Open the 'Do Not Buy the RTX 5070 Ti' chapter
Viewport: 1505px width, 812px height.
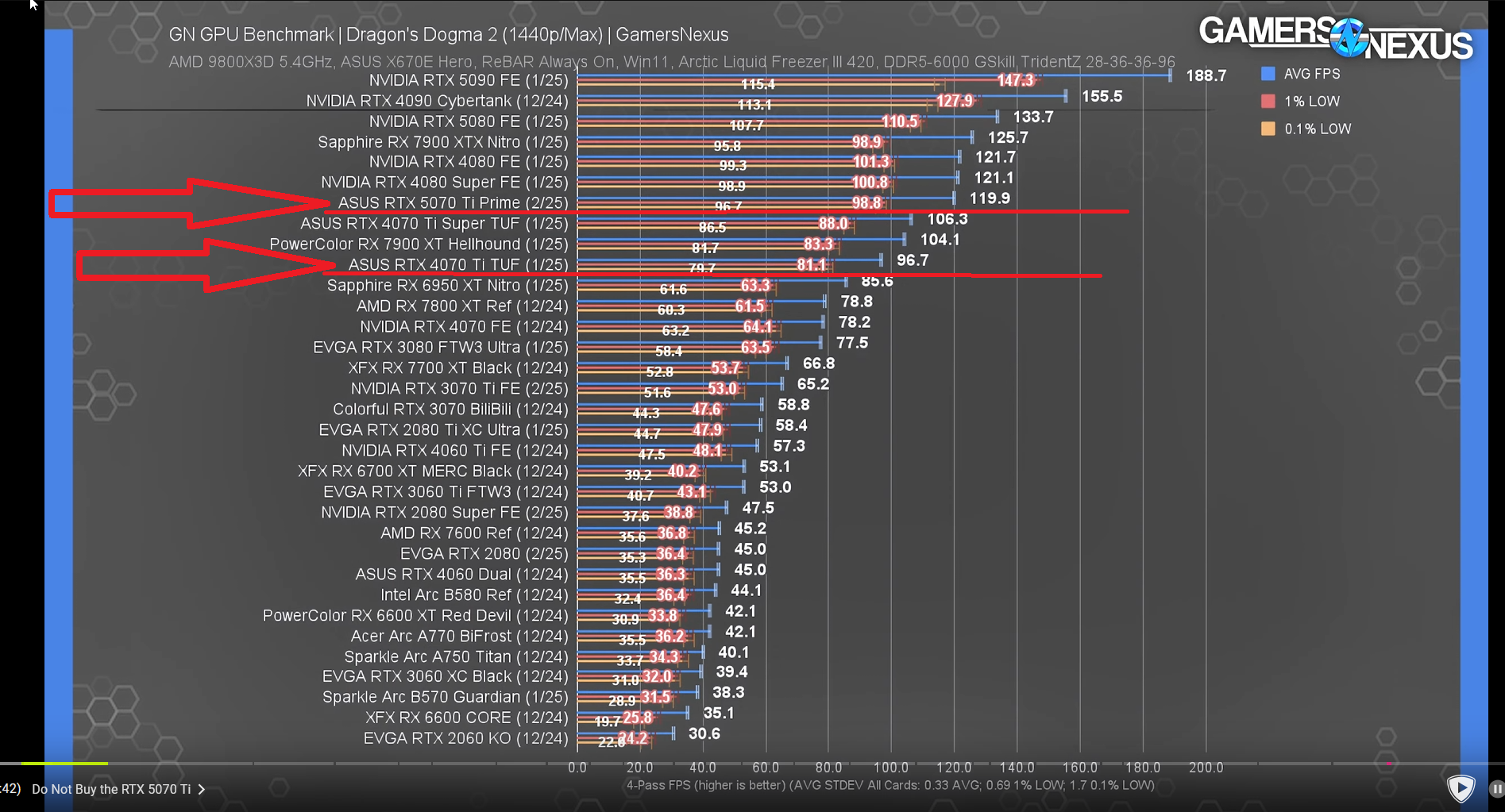coord(111,789)
